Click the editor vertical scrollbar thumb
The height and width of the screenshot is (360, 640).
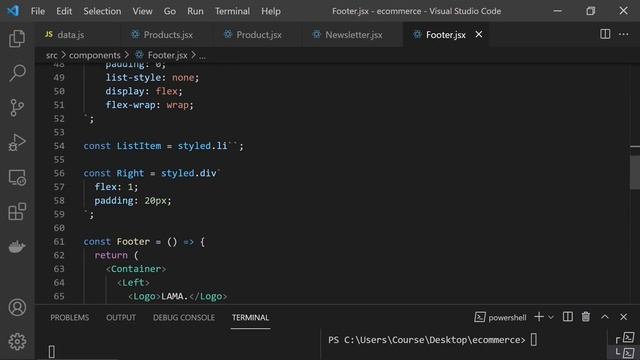[635, 172]
